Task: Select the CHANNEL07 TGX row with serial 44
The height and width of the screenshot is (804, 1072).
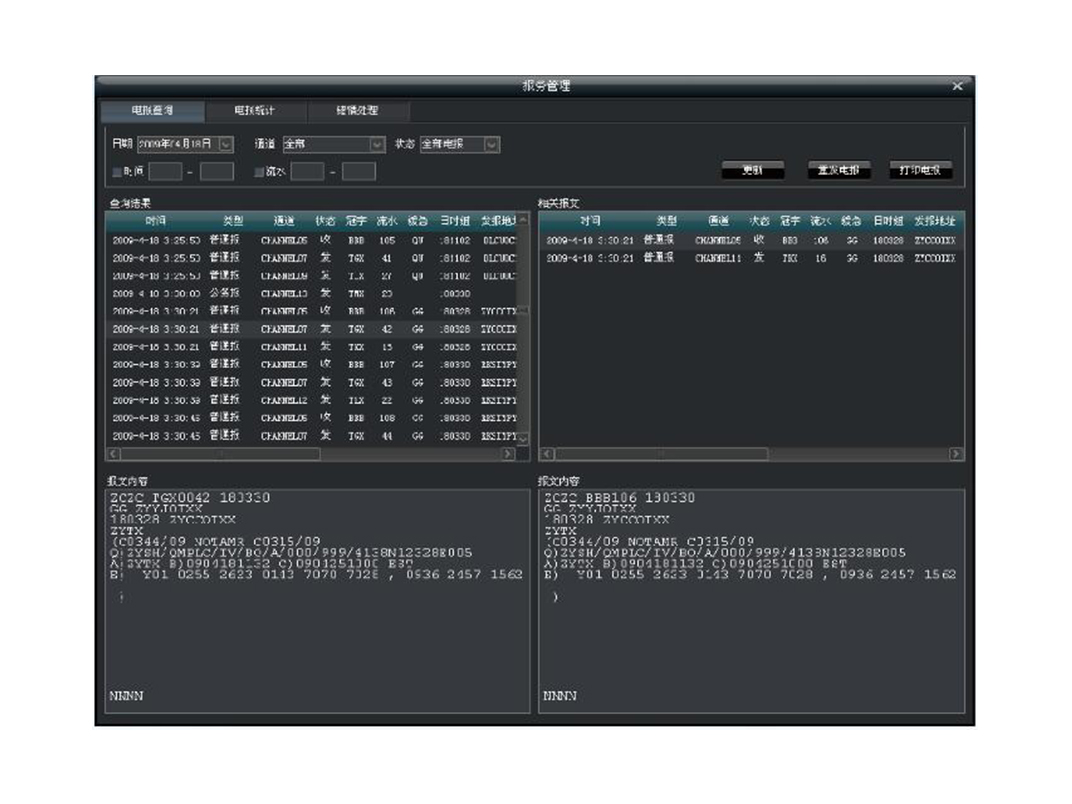Action: 312,436
